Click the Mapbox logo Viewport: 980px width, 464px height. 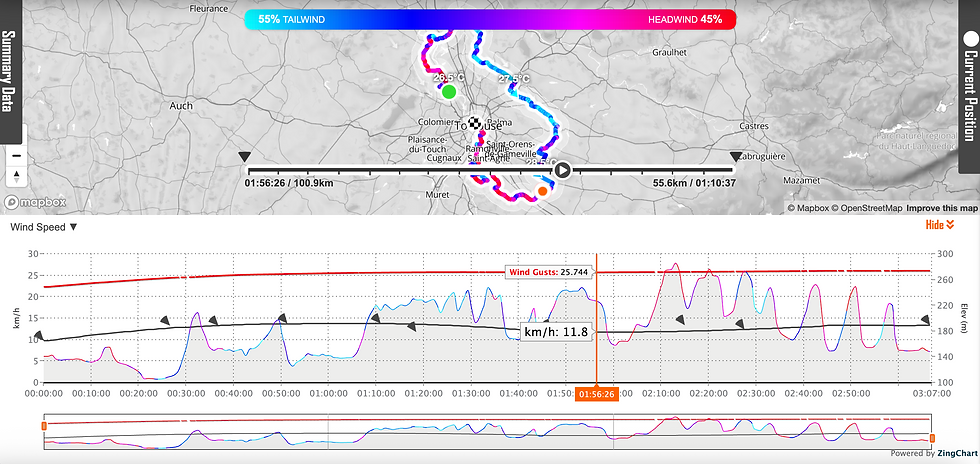(x=35, y=202)
